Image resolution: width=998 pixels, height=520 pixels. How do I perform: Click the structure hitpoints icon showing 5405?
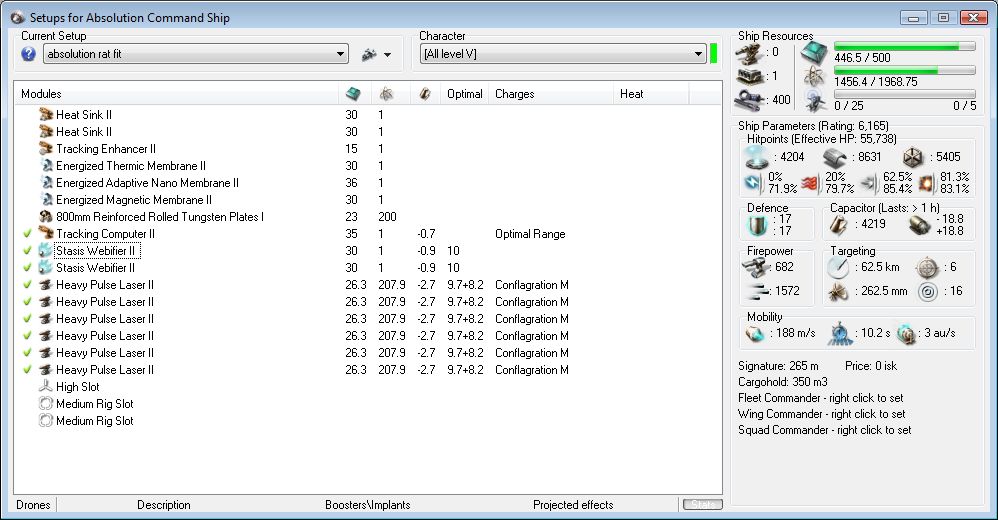[913, 158]
